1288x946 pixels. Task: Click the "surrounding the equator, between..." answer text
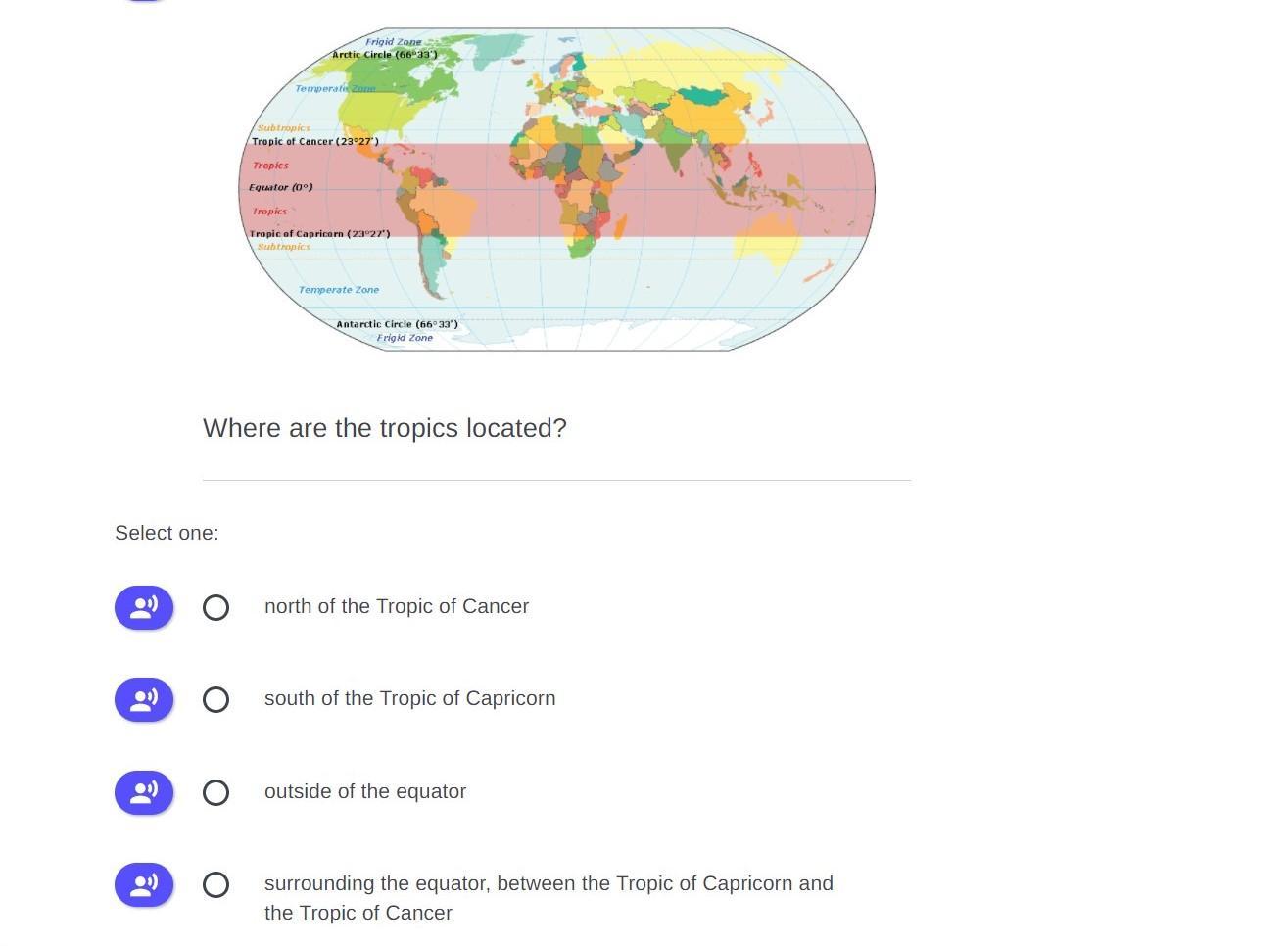click(x=549, y=898)
